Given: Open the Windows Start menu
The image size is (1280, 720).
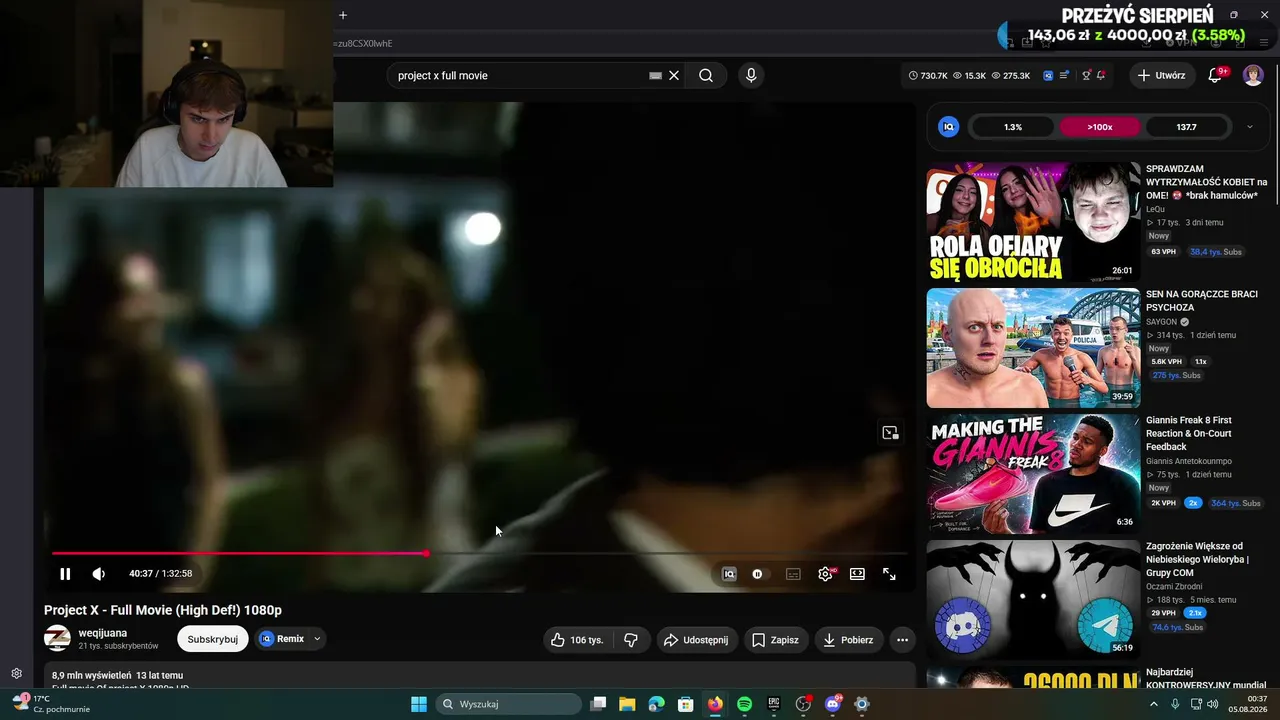Looking at the screenshot, I should (419, 704).
